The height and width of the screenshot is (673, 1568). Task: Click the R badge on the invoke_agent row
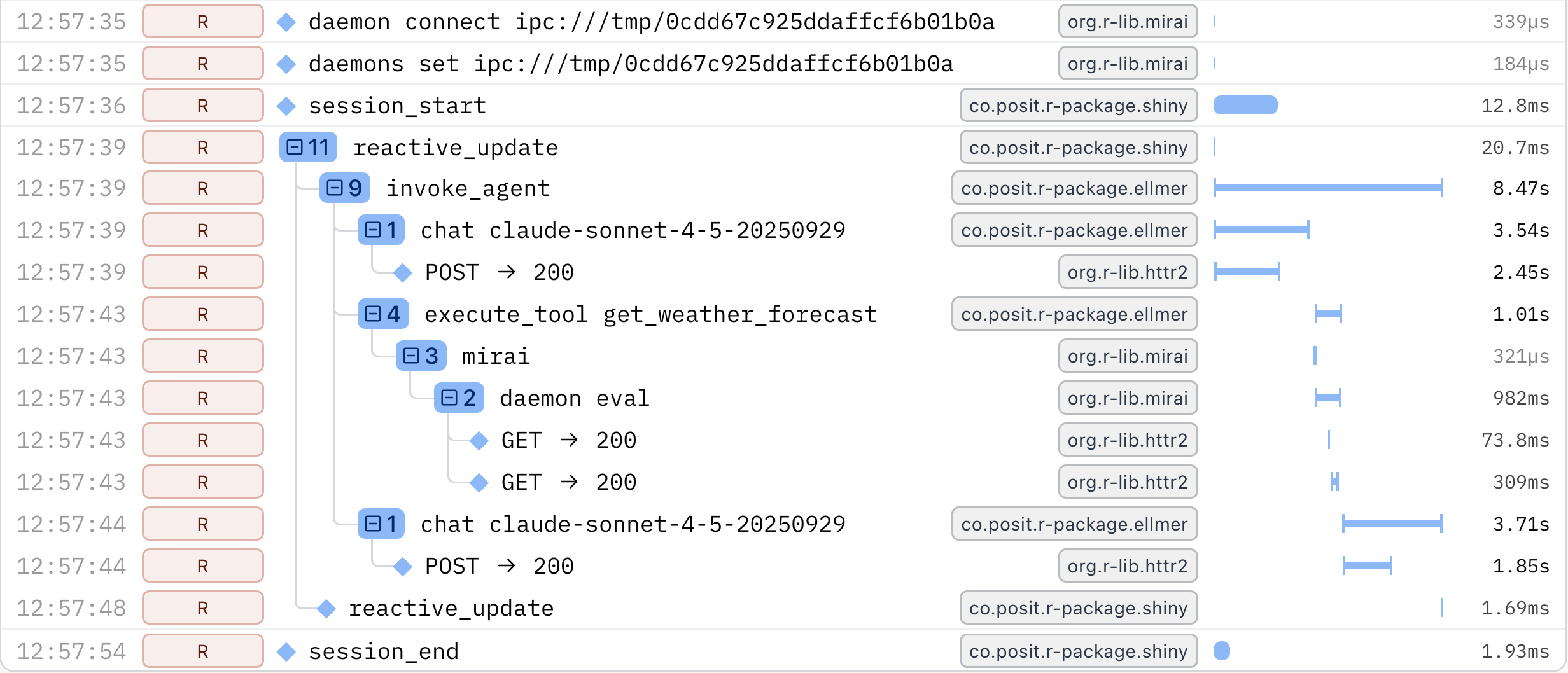pos(202,188)
